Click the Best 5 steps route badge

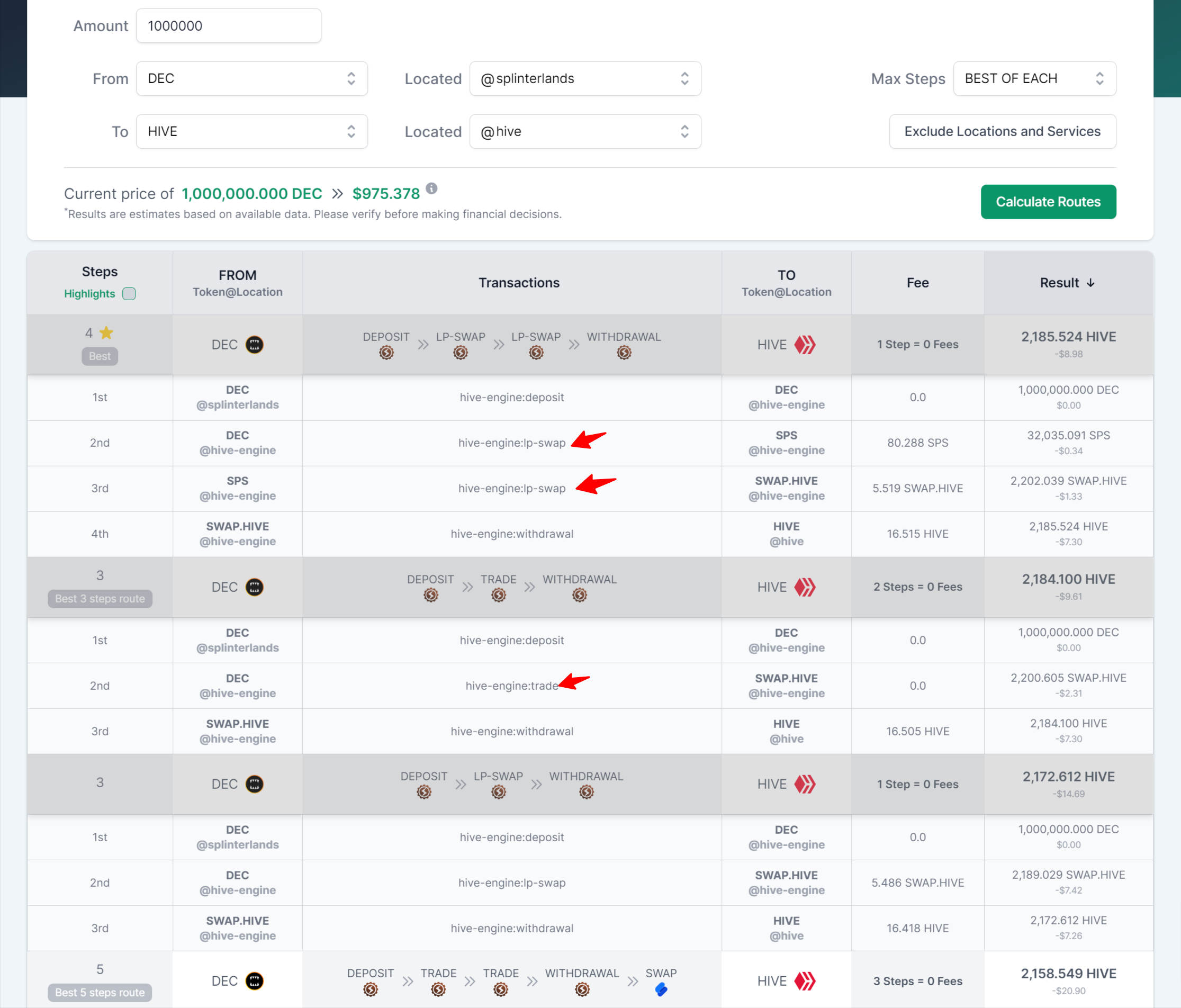point(100,993)
